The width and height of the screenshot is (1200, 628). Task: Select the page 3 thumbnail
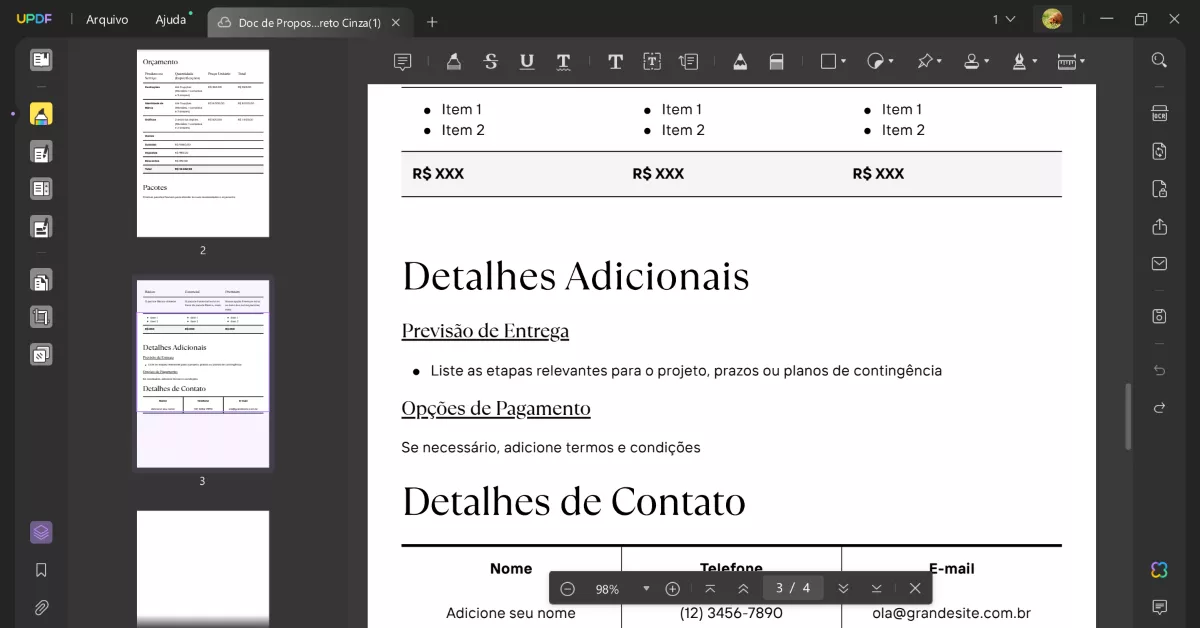tap(202, 372)
